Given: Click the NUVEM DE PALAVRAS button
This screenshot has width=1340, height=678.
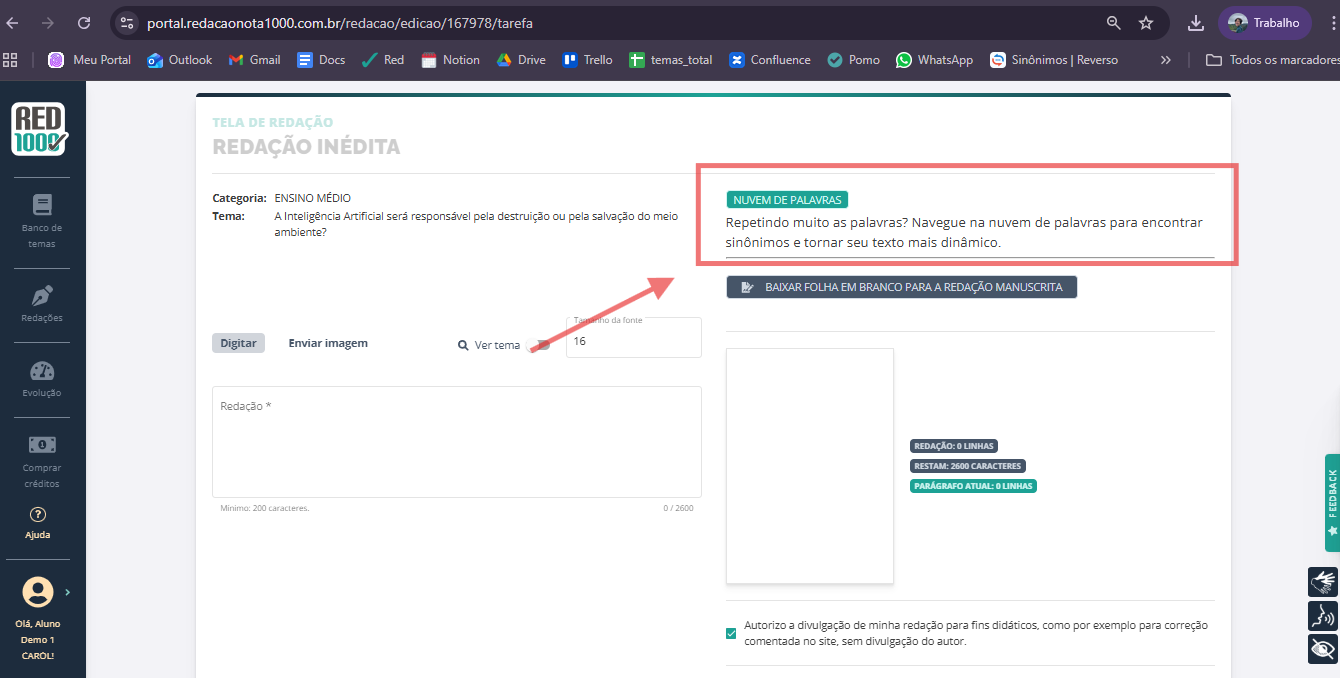Looking at the screenshot, I should [787, 200].
